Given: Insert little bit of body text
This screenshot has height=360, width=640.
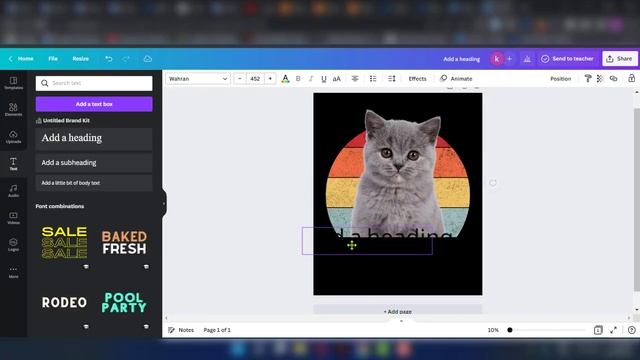Looking at the screenshot, I should point(94,183).
